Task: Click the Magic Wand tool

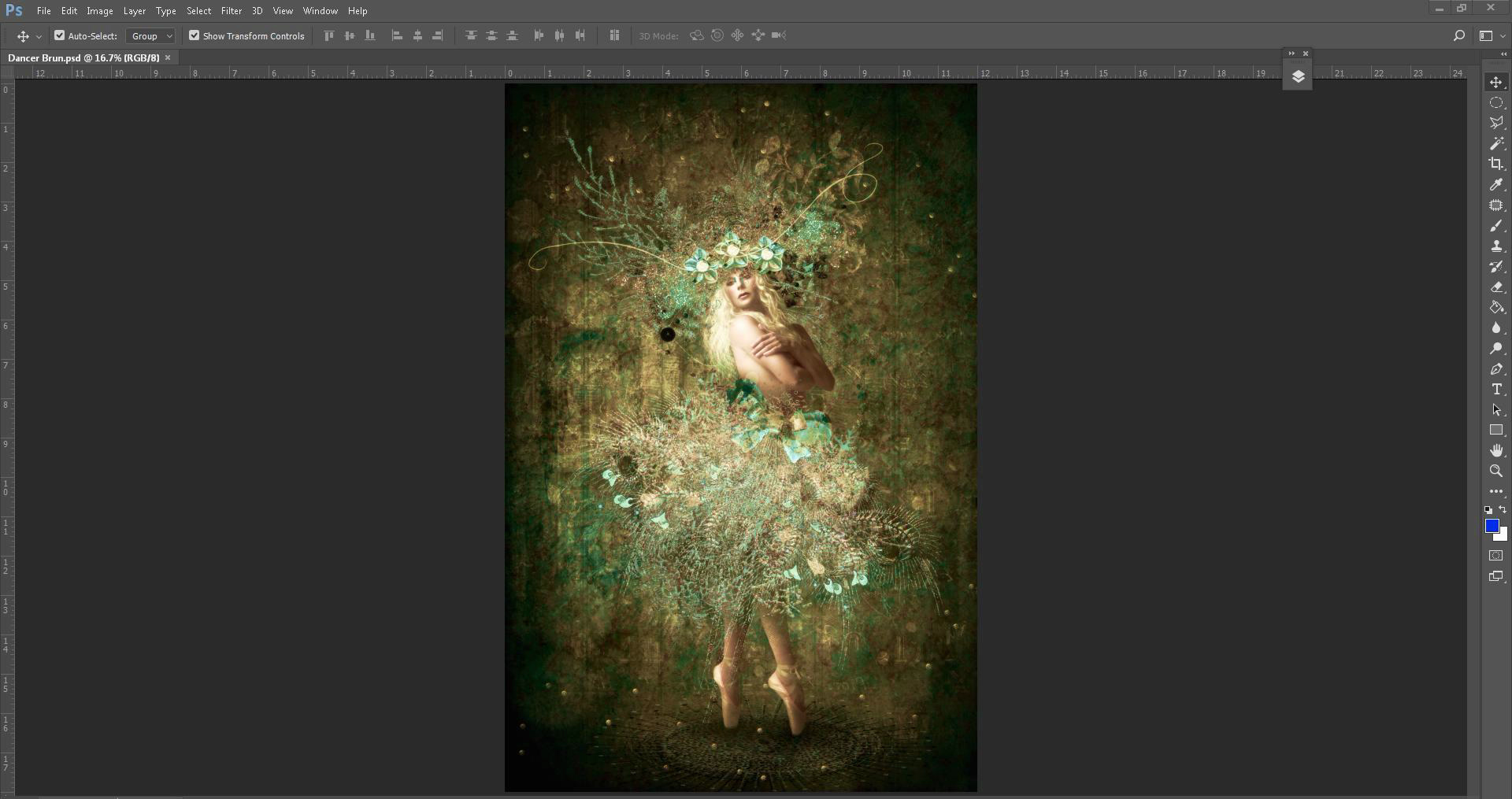Action: pos(1495,143)
